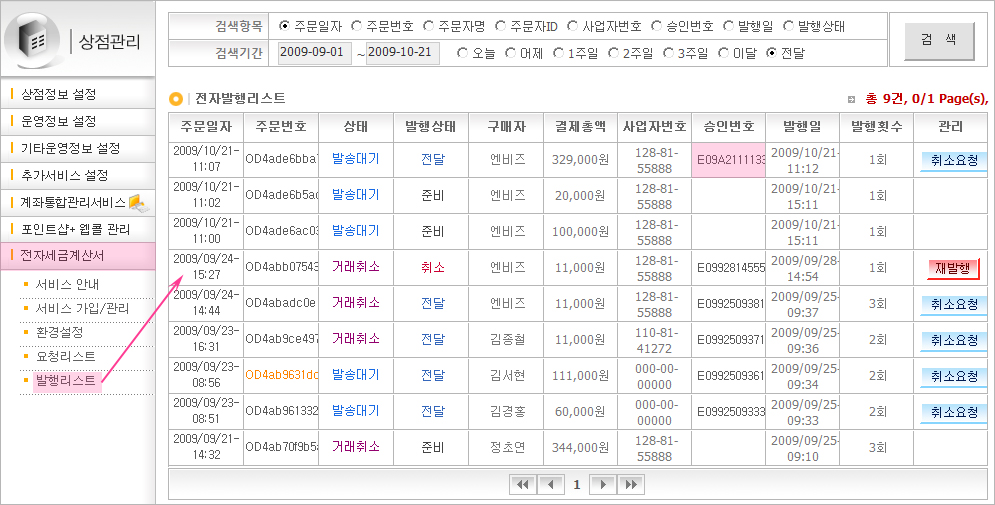The height and width of the screenshot is (505, 995).
Task: Click the icon beside 계좌통합관리서비스
Action: tap(135, 203)
